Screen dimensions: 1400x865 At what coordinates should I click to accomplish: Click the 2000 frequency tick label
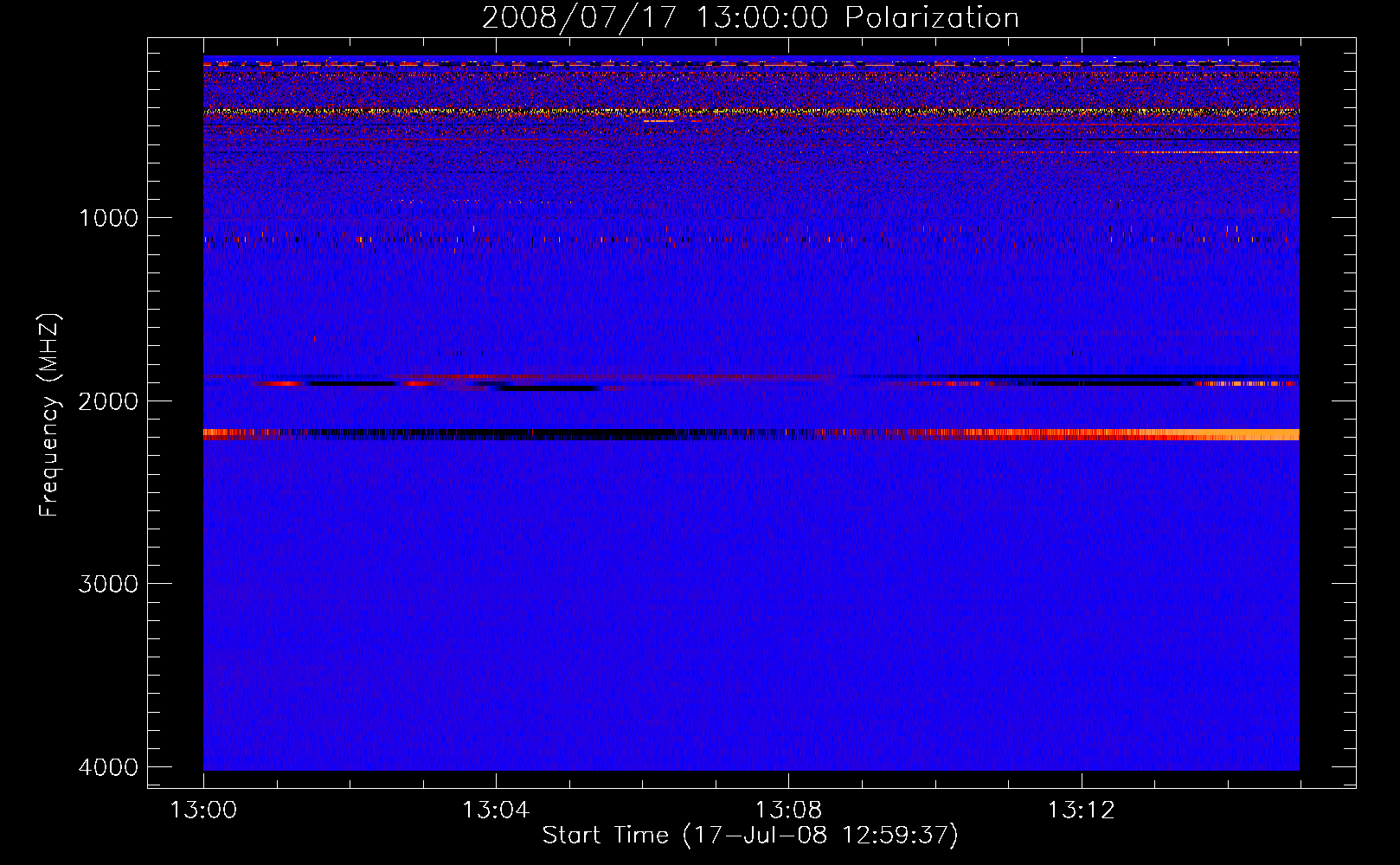(x=108, y=400)
